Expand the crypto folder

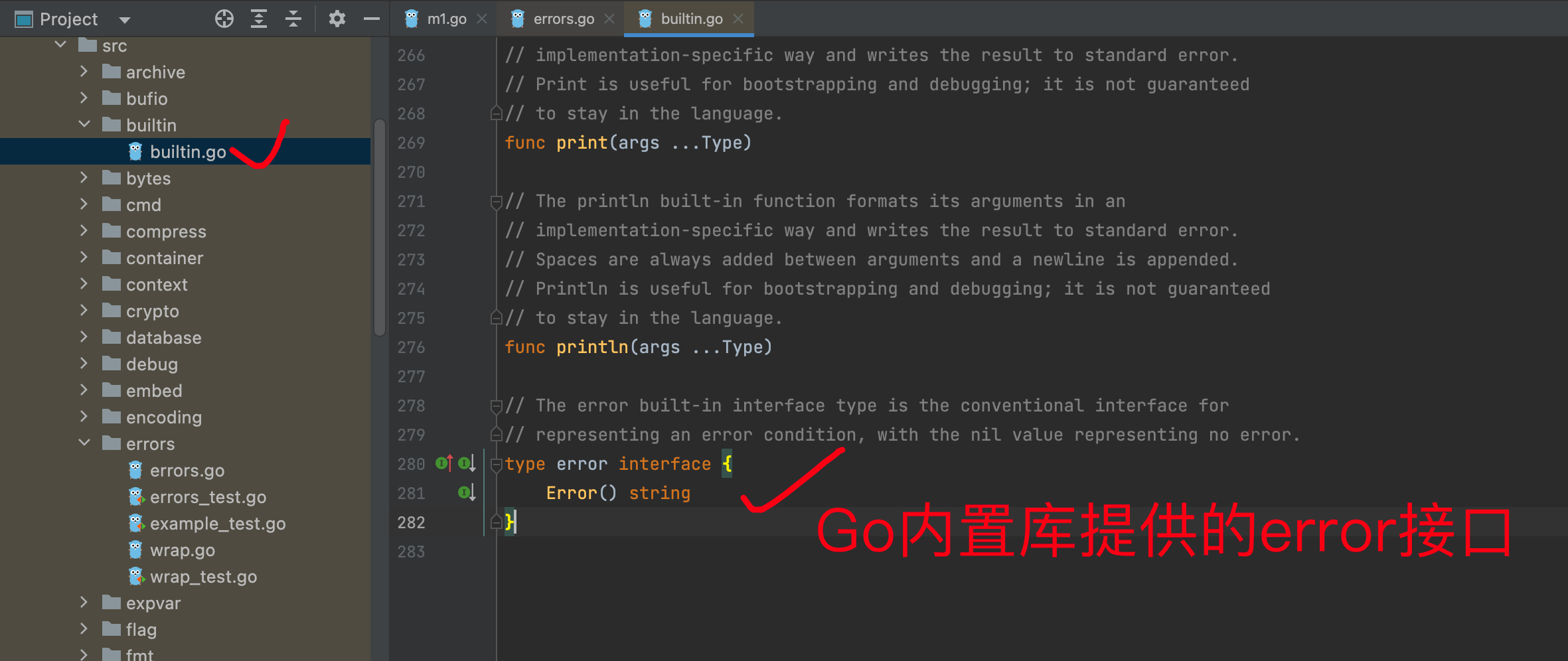[x=84, y=311]
